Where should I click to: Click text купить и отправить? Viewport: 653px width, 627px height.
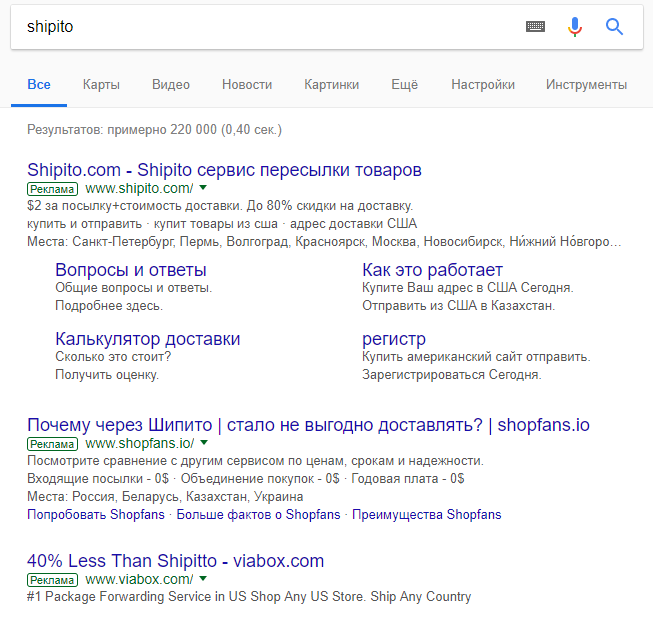(85, 224)
